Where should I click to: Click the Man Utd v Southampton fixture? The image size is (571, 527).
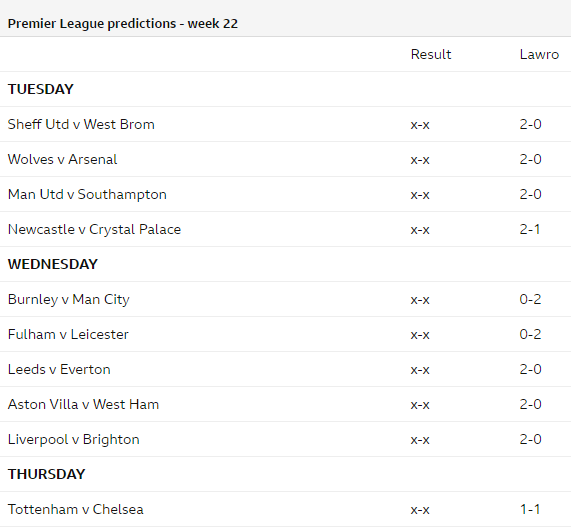[87, 194]
